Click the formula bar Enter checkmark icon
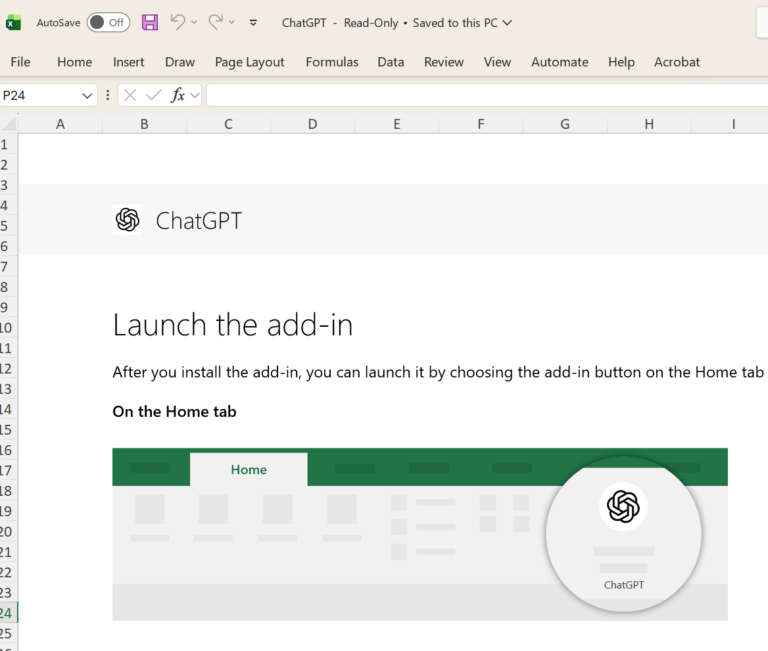The width and height of the screenshot is (768, 651). 154,95
